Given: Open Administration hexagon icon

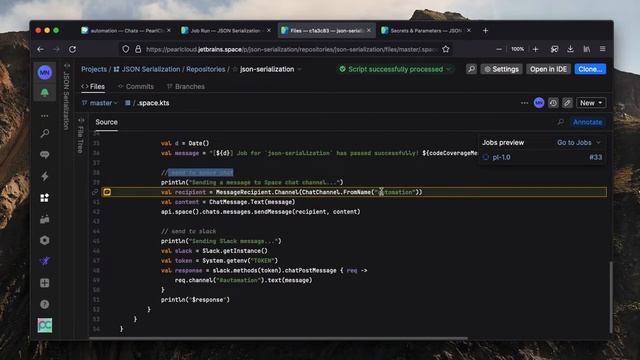Looking at the screenshot, I should [x=44, y=240].
